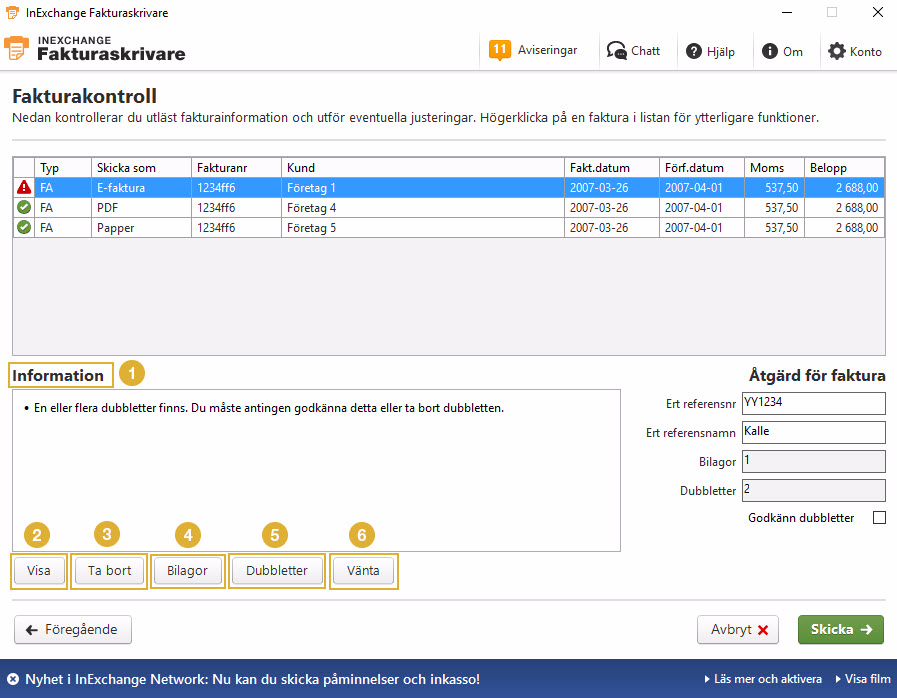Sort by the Moms column header
Screen dimensions: 897x698
click(774, 168)
